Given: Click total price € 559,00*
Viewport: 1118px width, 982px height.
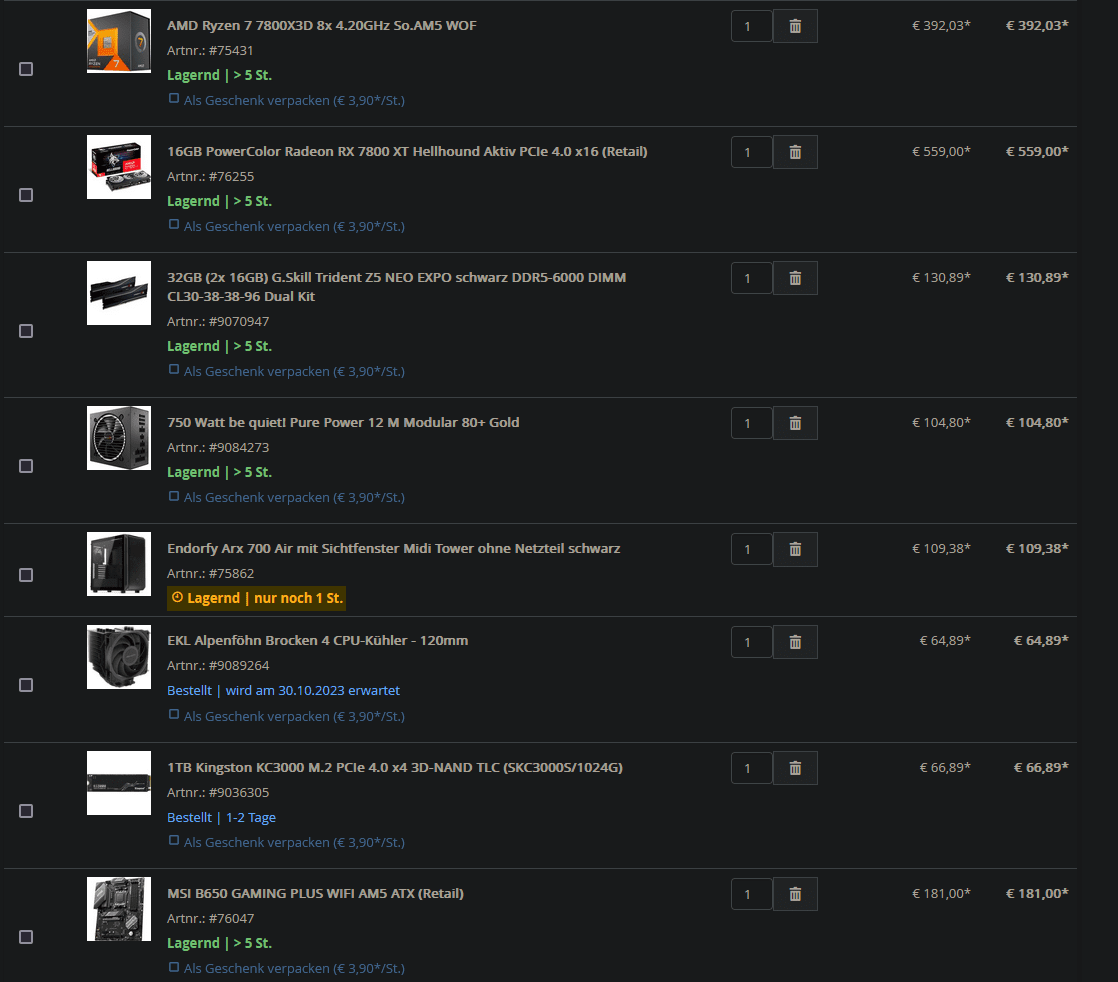Looking at the screenshot, I should [x=1037, y=151].
